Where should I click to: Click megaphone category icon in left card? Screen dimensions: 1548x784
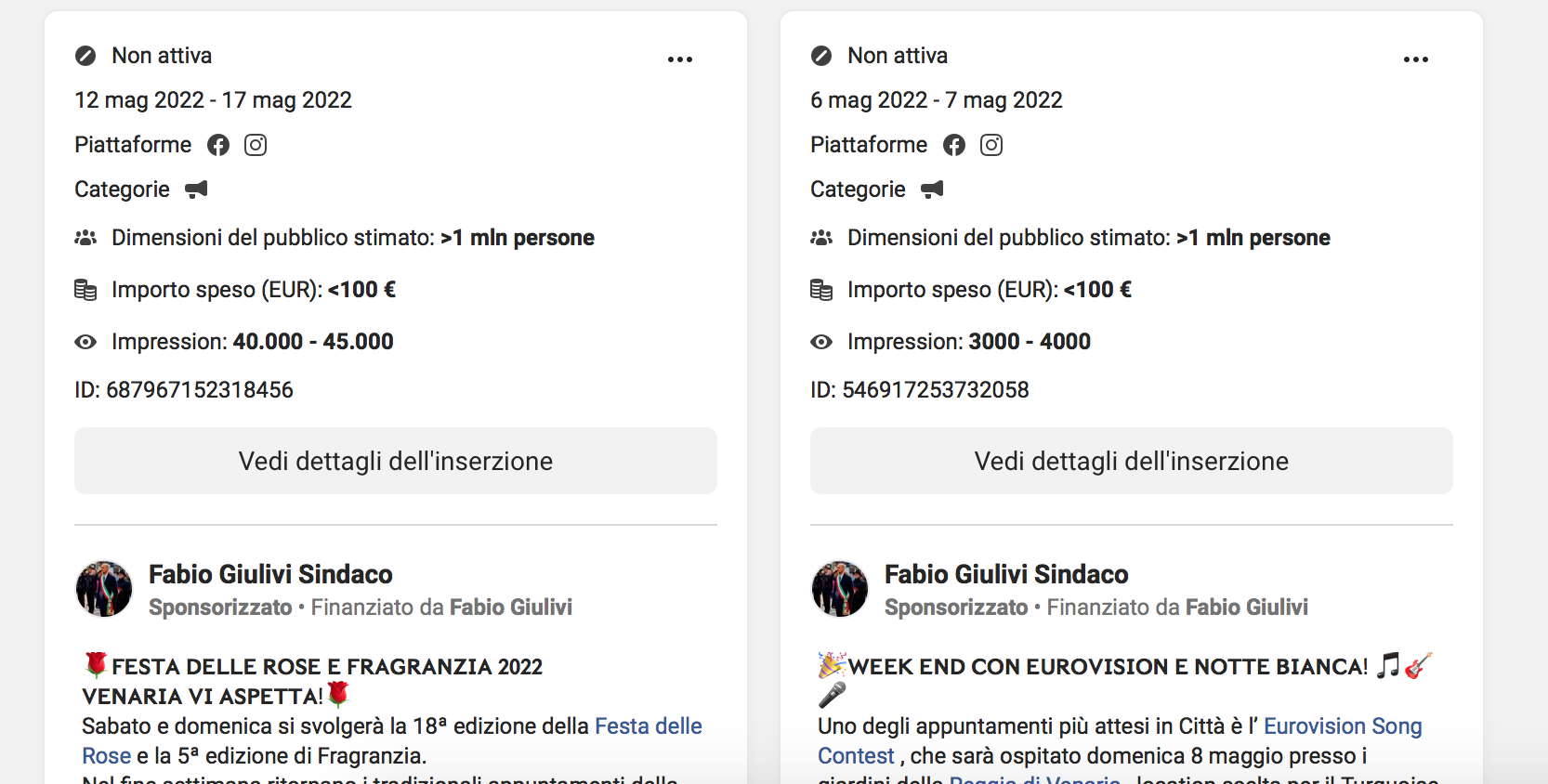[196, 189]
